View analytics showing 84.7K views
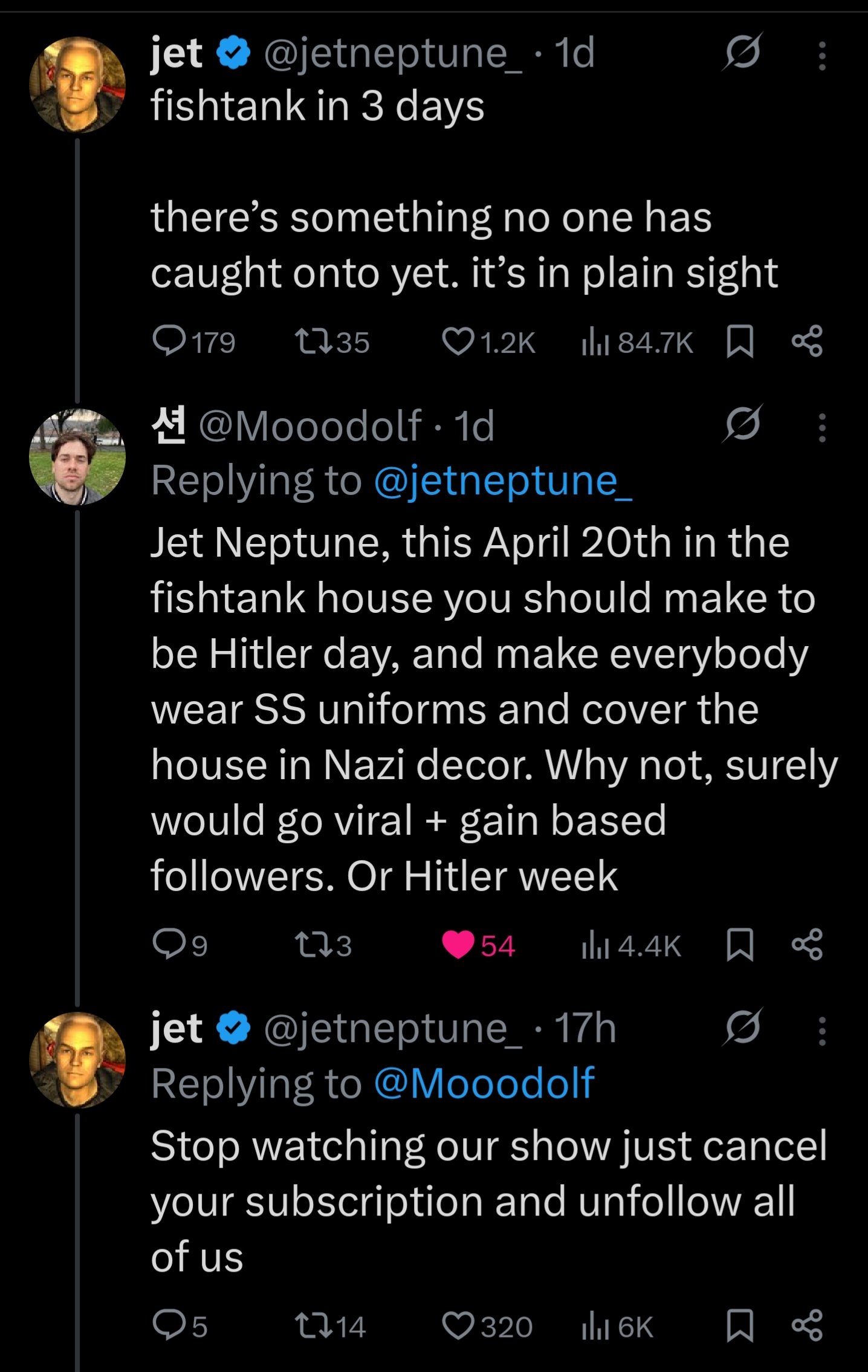 pos(595,342)
